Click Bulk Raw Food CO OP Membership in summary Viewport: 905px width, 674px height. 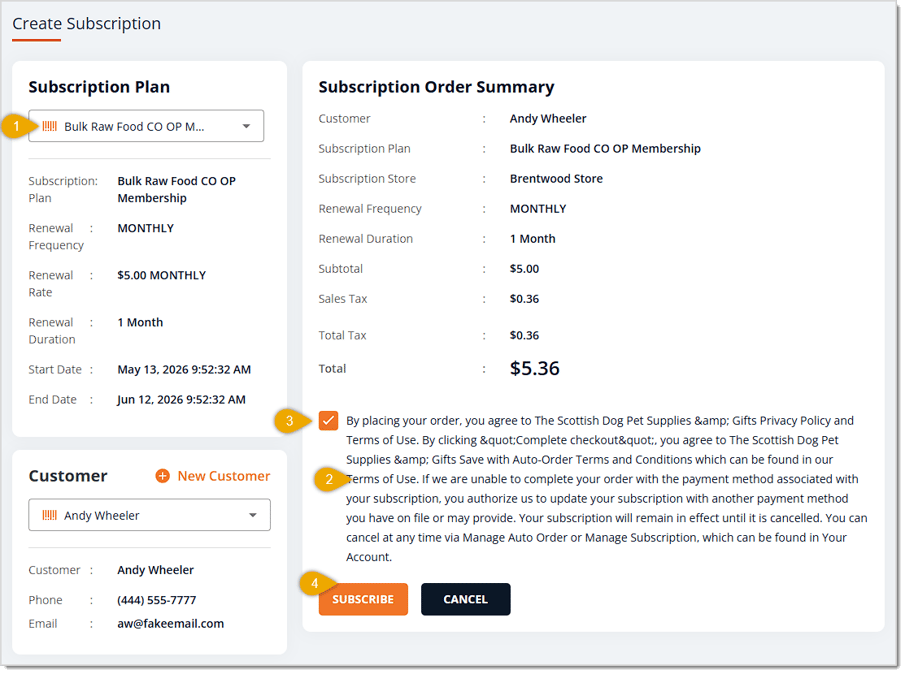(x=605, y=149)
